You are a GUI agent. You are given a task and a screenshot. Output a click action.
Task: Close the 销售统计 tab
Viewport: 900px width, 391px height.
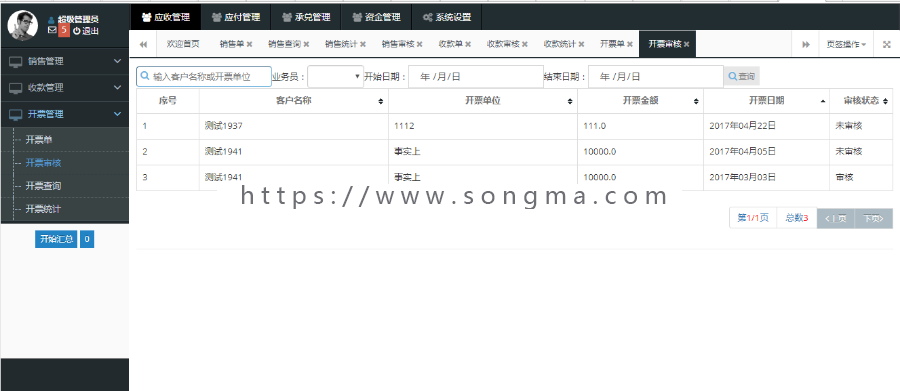click(x=363, y=44)
